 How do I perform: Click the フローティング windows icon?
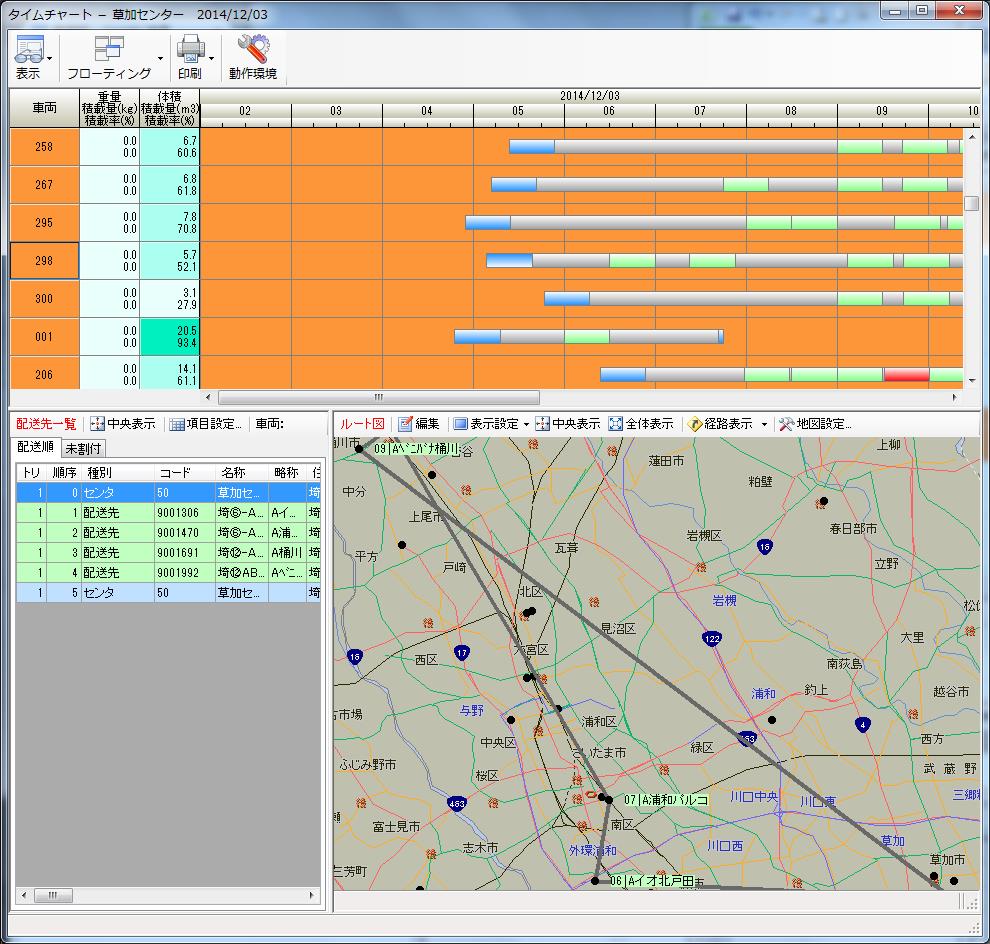pyautogui.click(x=108, y=49)
